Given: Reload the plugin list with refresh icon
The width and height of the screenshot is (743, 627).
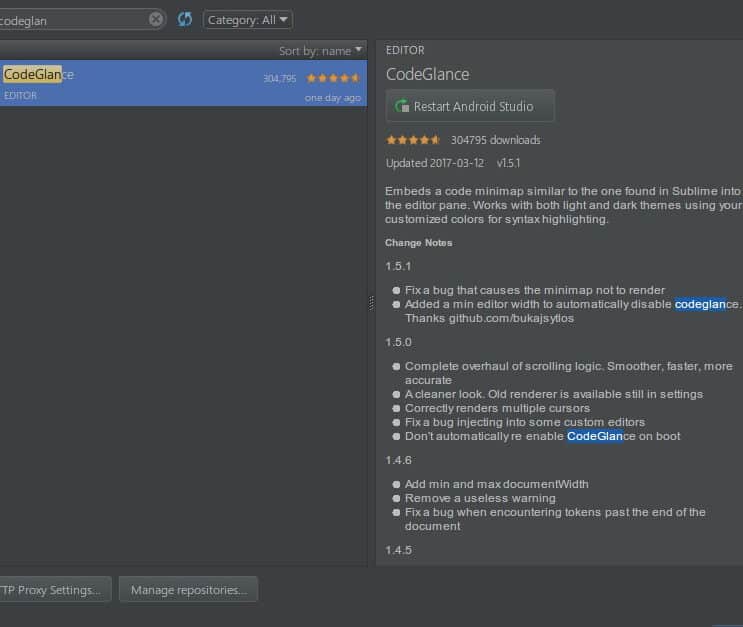Looking at the screenshot, I should tap(185, 19).
